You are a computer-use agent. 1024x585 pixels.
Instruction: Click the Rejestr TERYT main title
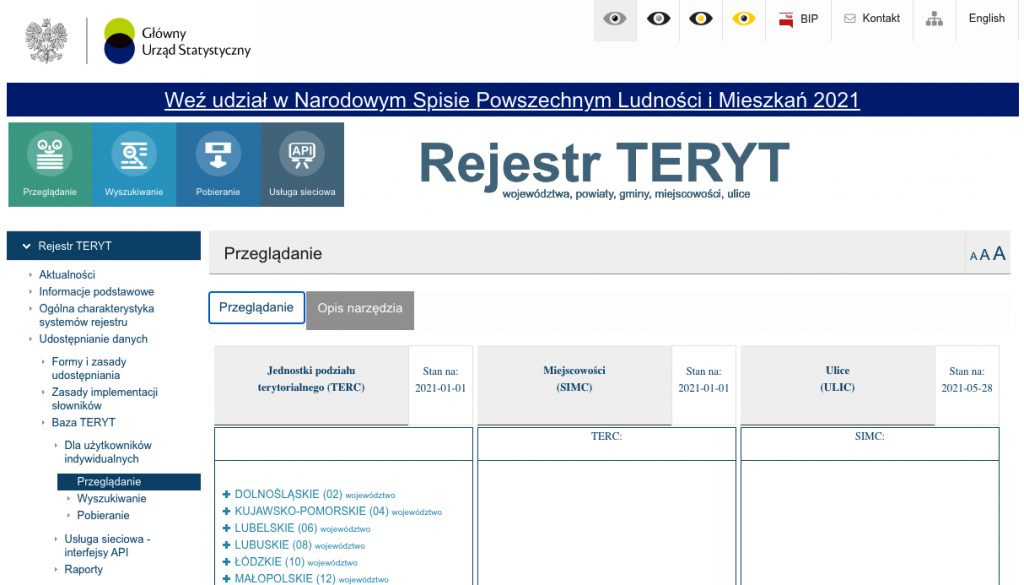pos(604,163)
